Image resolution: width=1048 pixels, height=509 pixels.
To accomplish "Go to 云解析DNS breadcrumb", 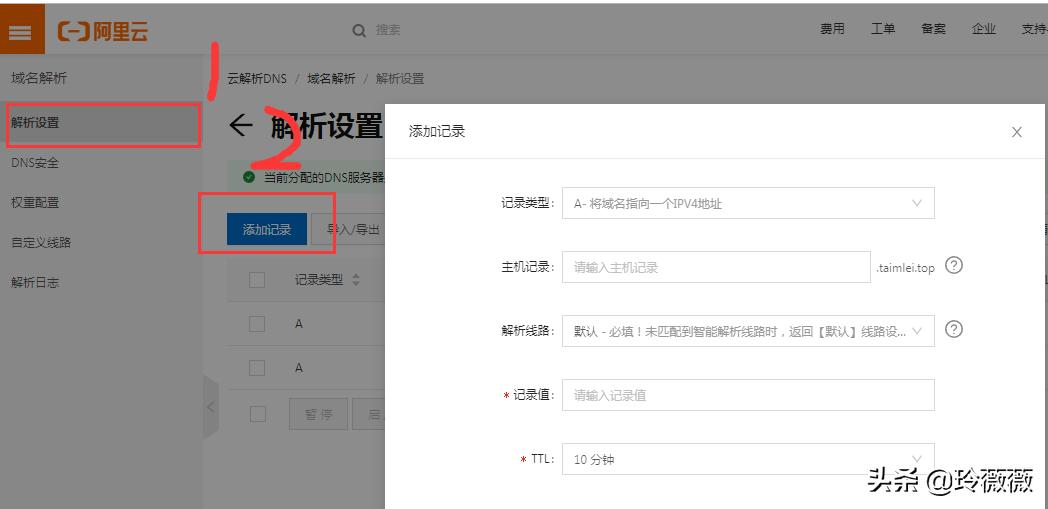I will point(257,79).
